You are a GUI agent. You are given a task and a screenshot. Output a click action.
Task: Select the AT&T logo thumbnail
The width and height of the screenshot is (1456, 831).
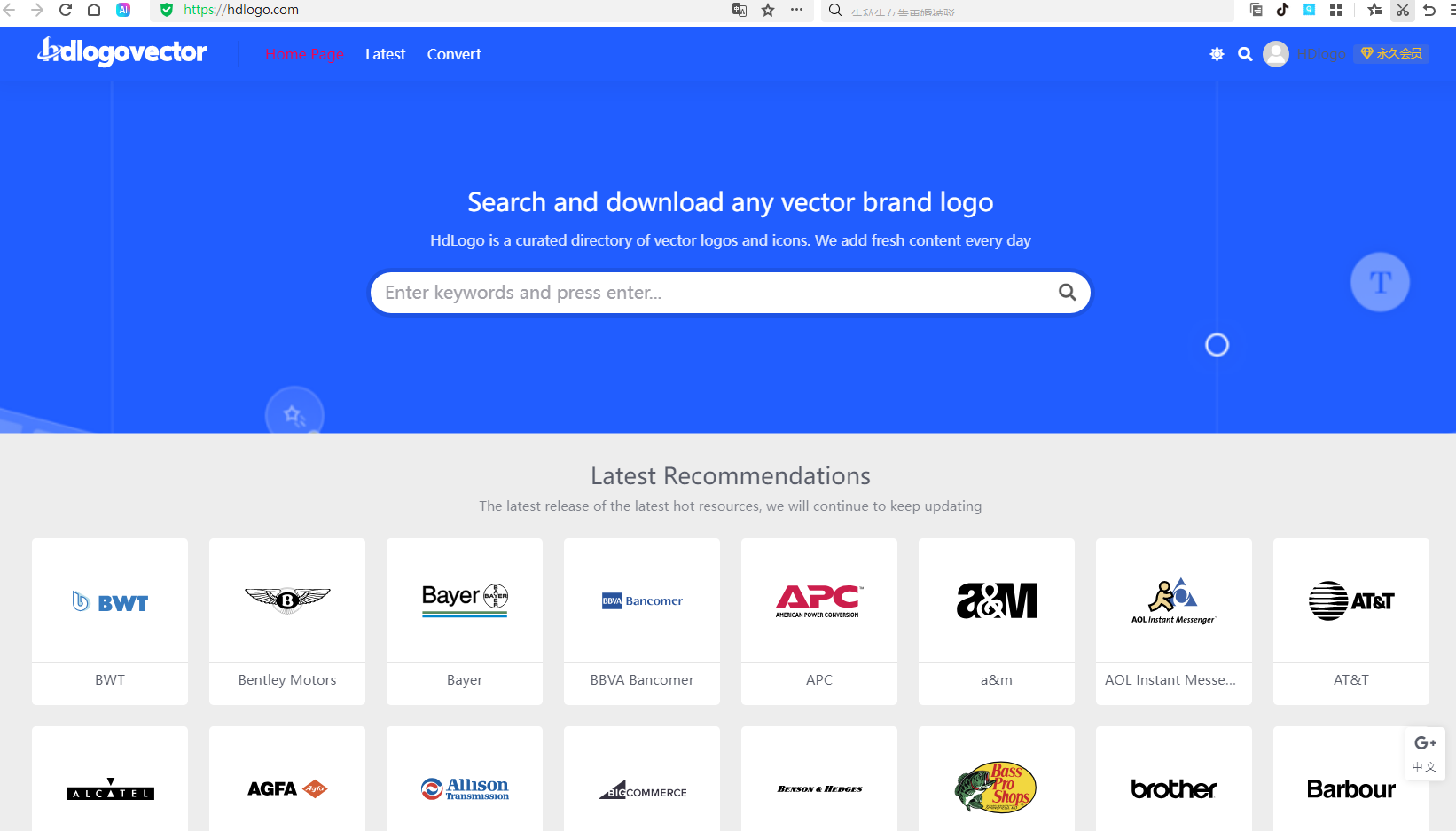(1350, 601)
